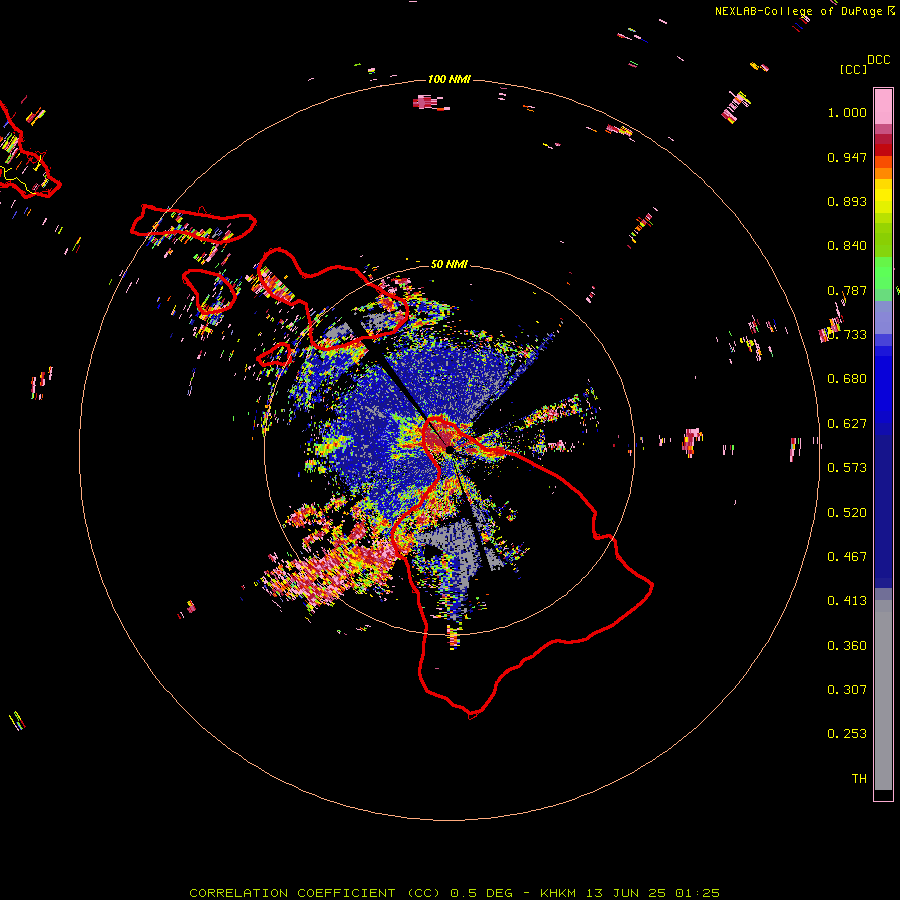Viewport: 900px width, 900px height.
Task: Click the gray segment of the color bar
Action: click(x=883, y=695)
